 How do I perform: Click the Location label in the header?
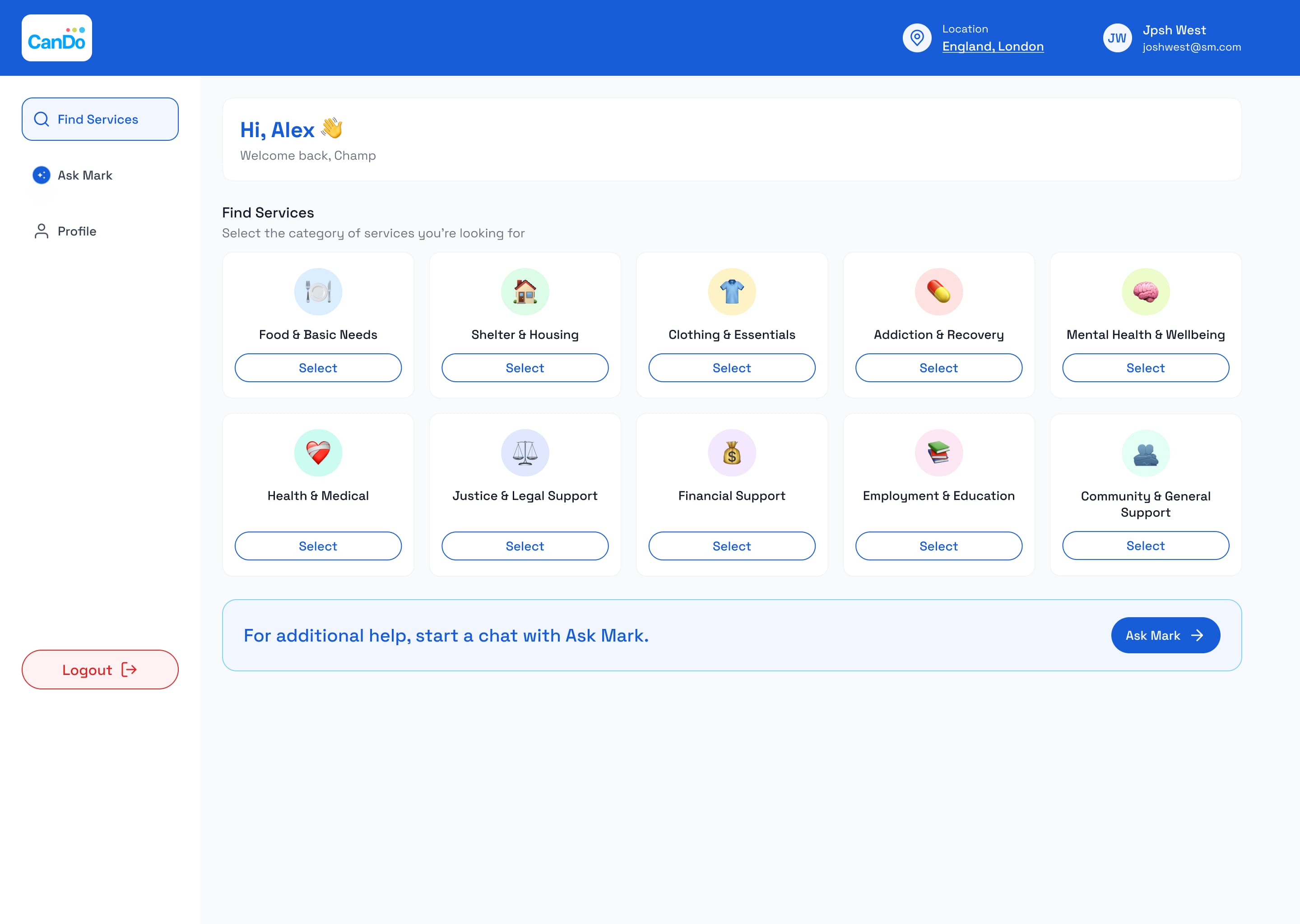tap(965, 29)
